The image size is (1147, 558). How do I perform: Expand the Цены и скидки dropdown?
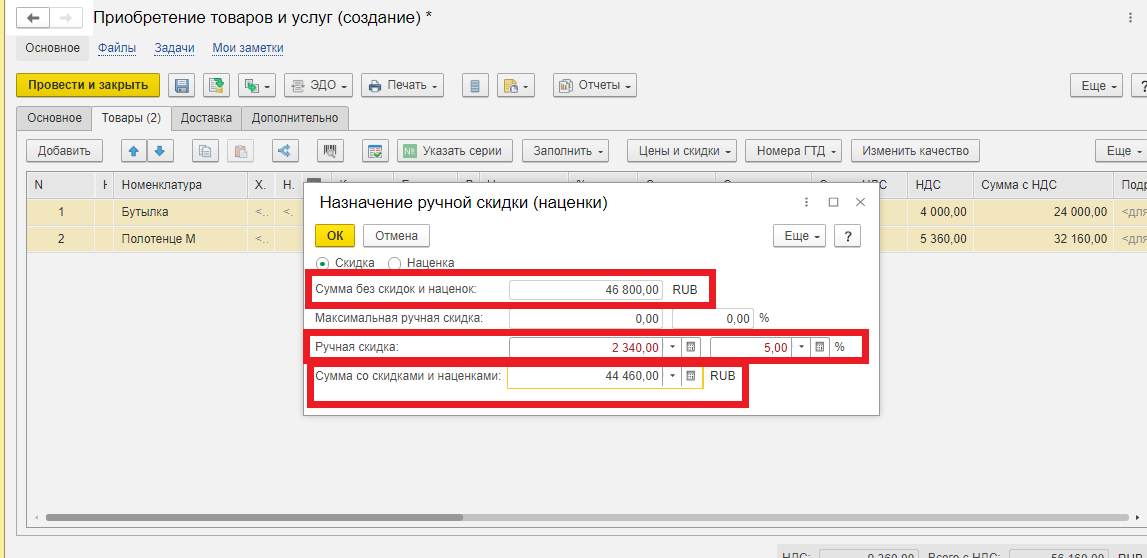(681, 151)
